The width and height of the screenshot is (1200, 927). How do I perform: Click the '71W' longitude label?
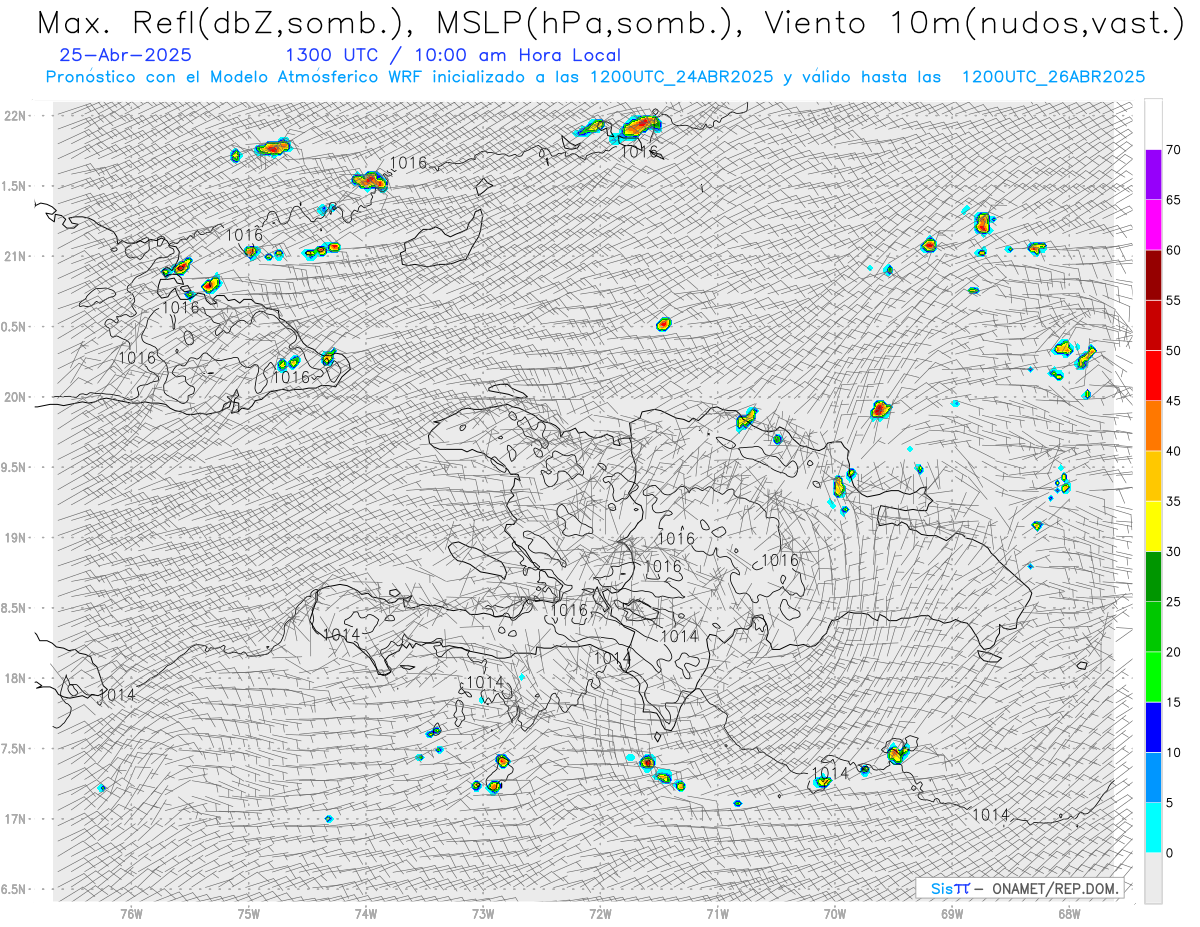[717, 912]
